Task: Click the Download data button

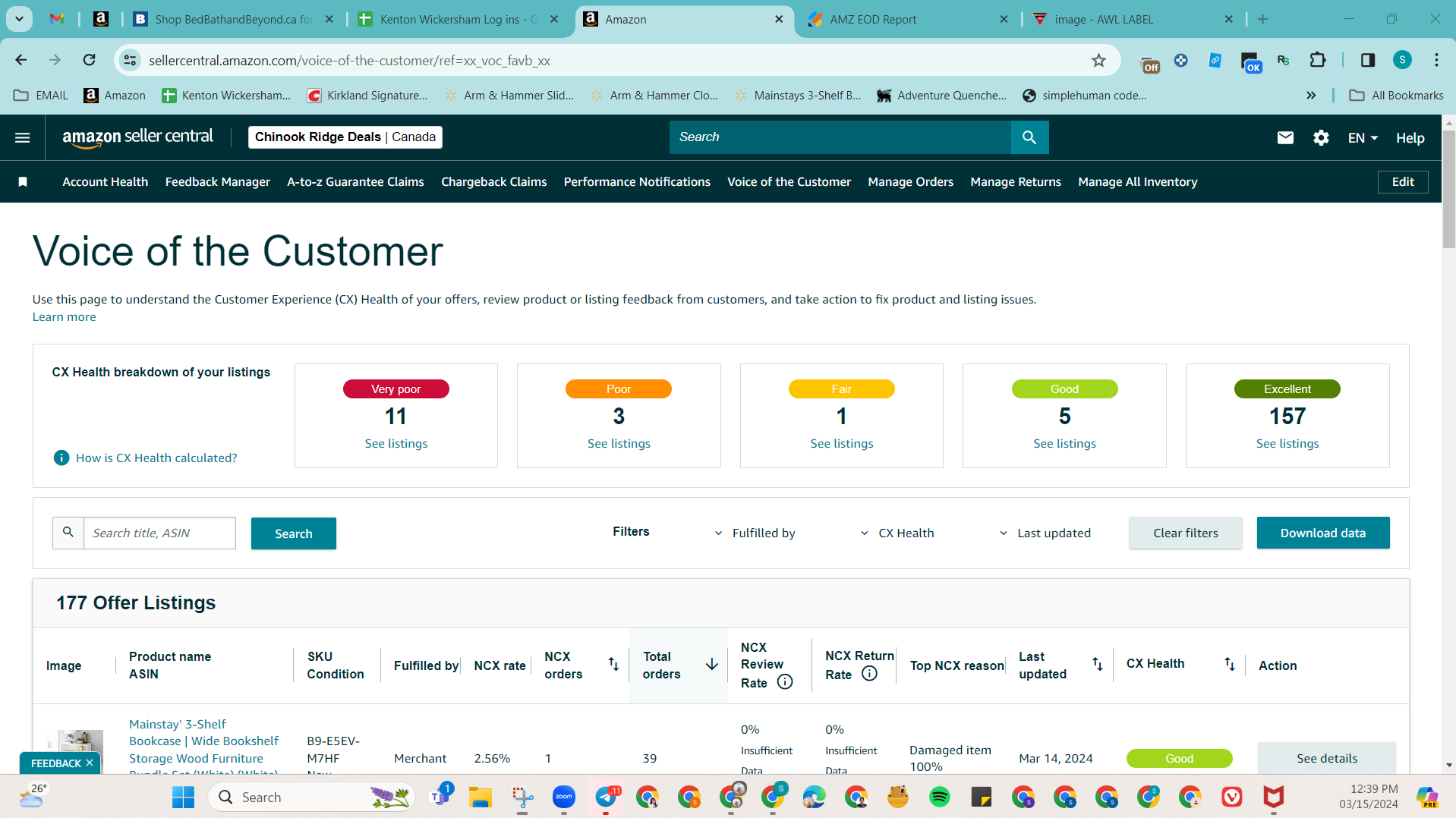Action: click(1323, 533)
